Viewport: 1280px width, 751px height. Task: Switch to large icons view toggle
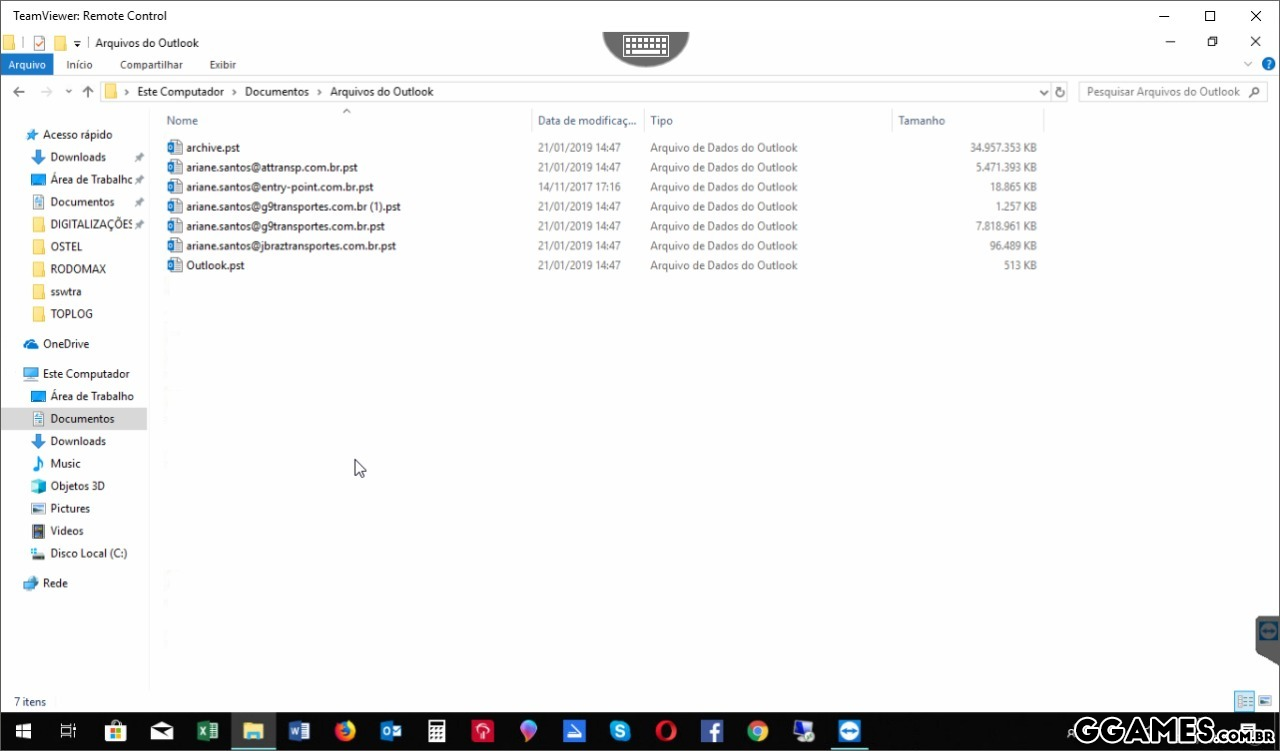click(x=1265, y=701)
